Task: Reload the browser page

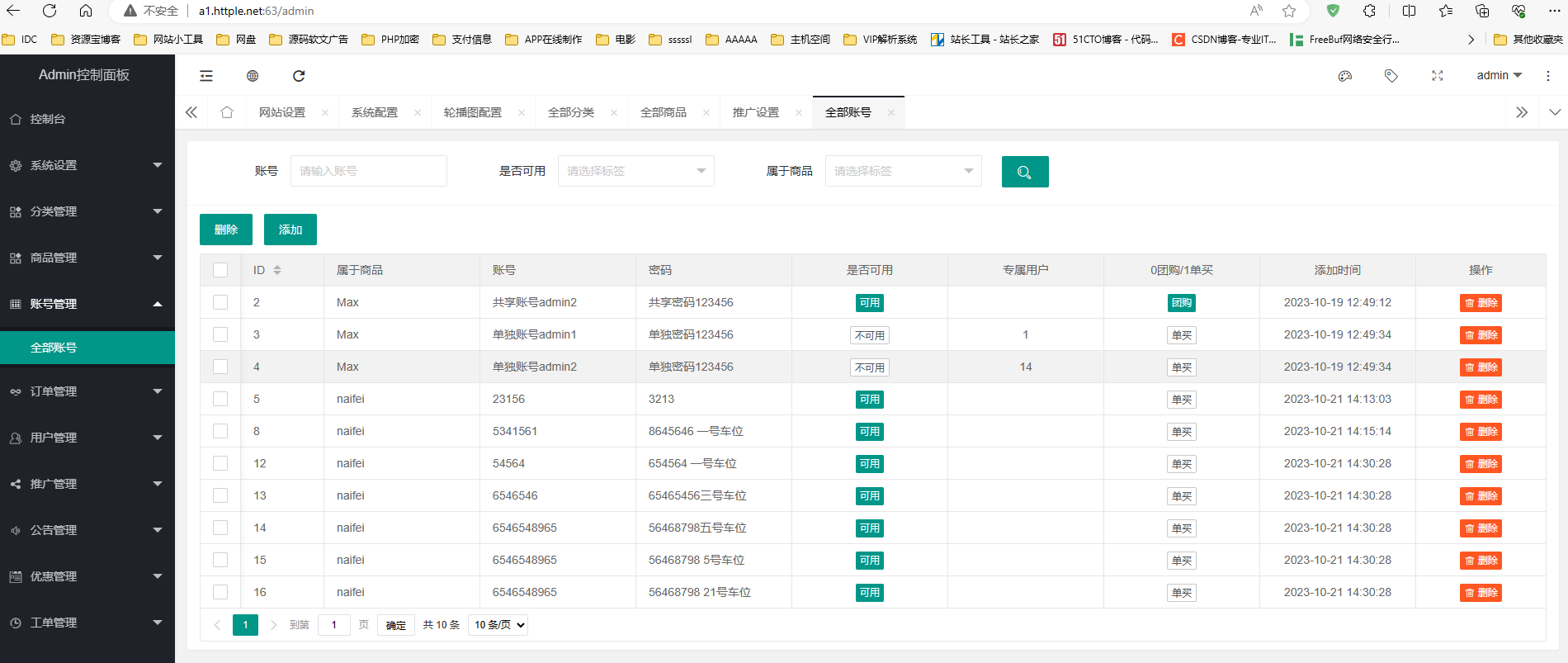Action: (50, 11)
